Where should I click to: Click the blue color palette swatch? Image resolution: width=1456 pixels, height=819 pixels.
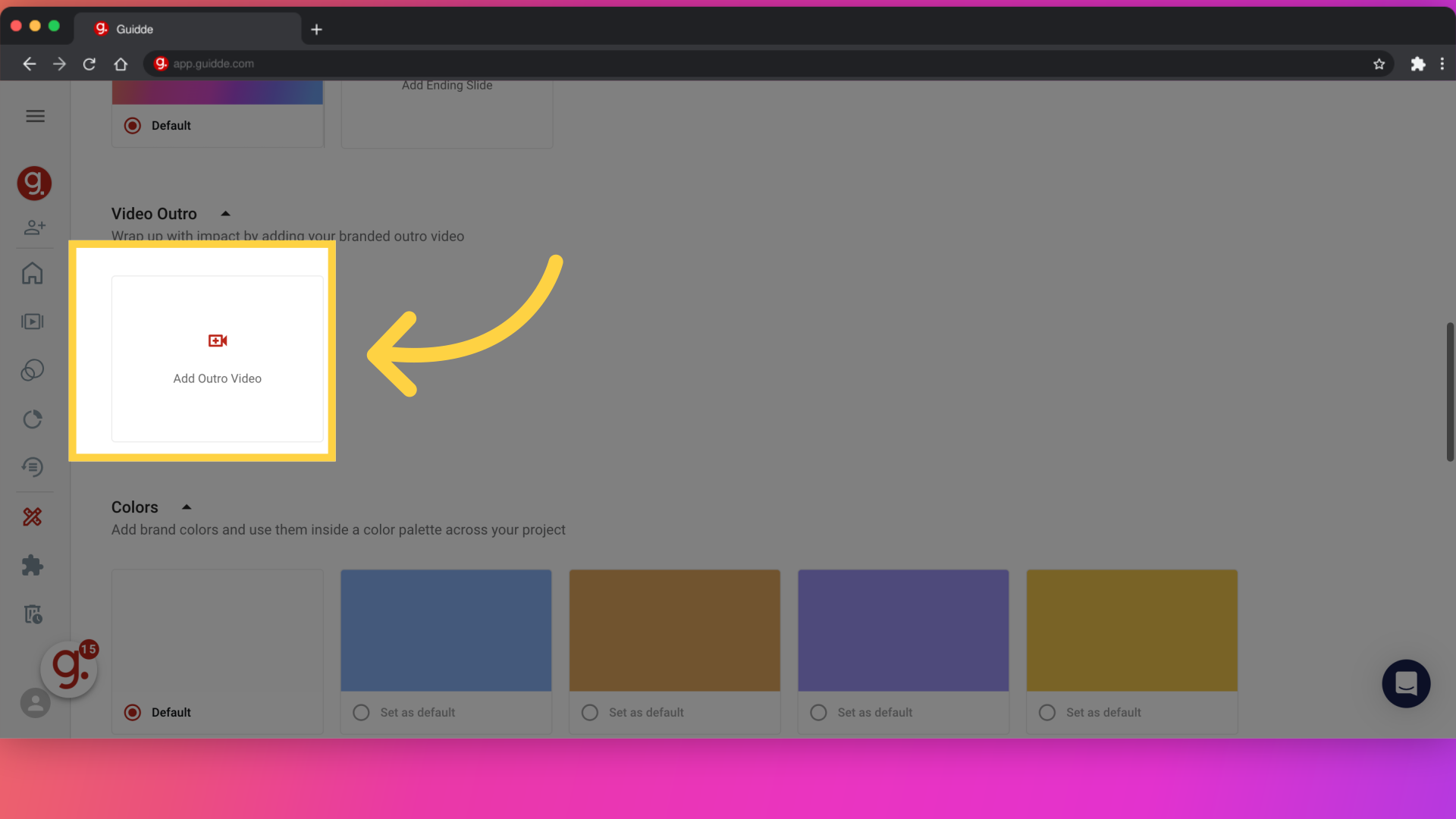pyautogui.click(x=446, y=630)
